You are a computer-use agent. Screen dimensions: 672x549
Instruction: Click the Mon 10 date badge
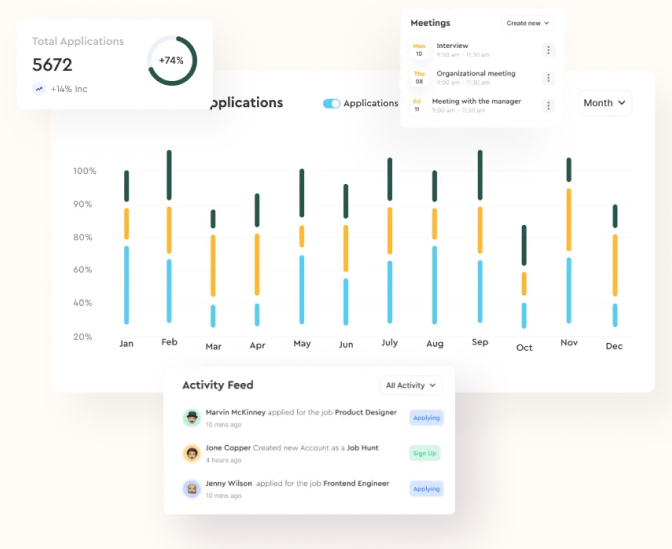coord(419,50)
